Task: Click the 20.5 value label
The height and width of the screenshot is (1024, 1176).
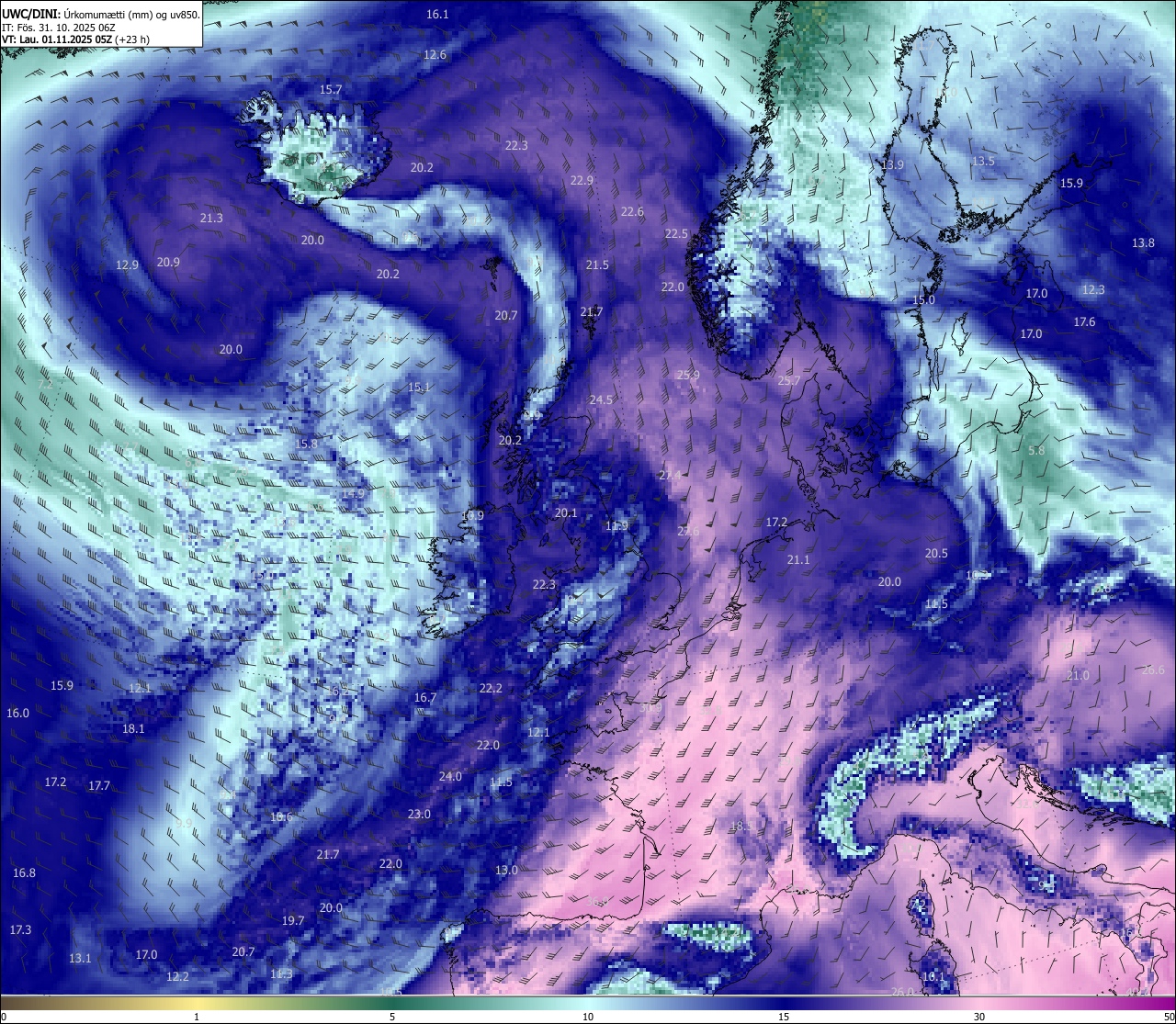Action: click(x=936, y=554)
